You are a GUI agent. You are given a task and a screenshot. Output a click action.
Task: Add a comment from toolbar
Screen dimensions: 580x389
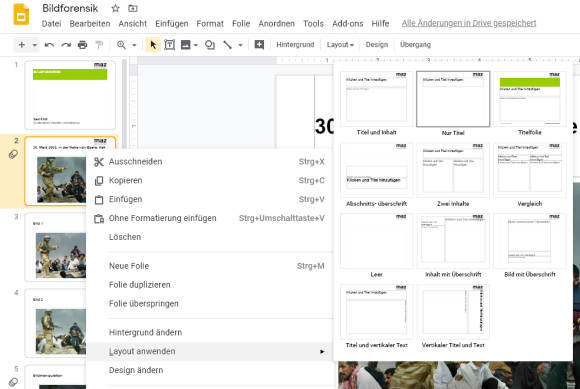coord(259,45)
